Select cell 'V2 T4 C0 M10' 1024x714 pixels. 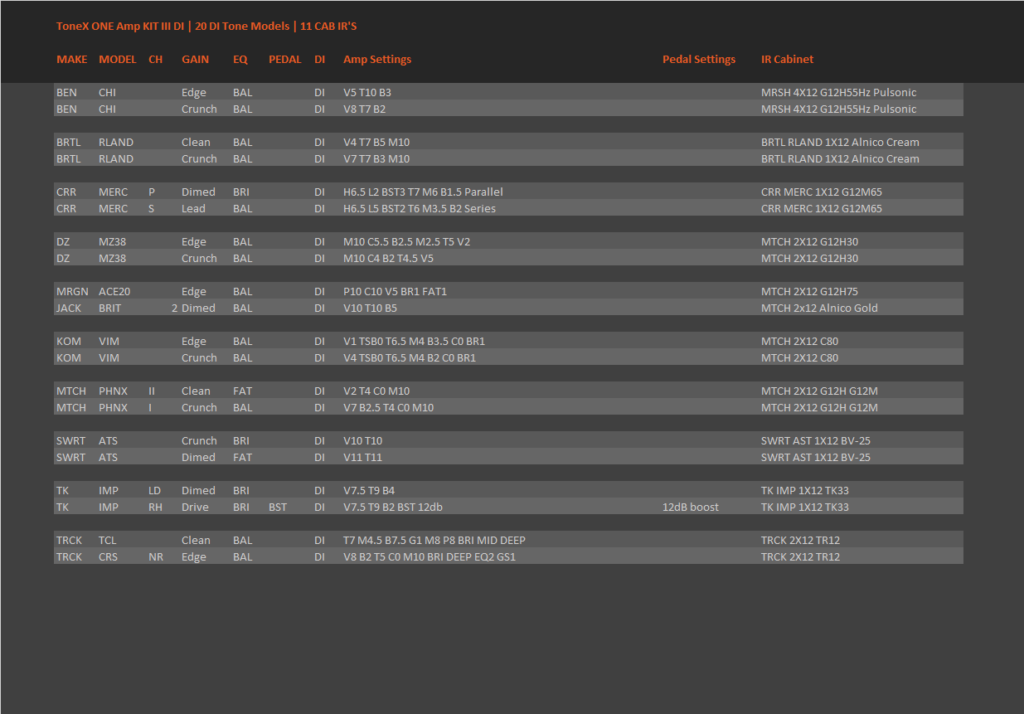point(377,391)
